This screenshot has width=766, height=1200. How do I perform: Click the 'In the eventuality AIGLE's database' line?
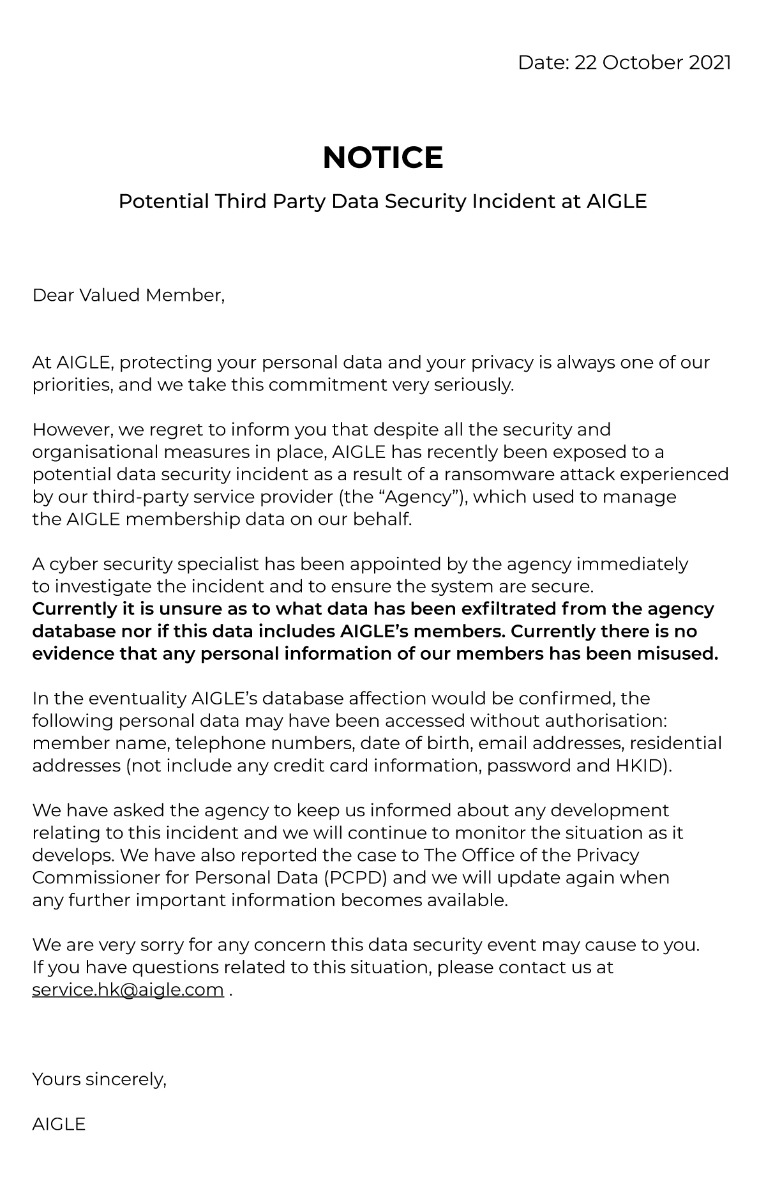pos(341,699)
